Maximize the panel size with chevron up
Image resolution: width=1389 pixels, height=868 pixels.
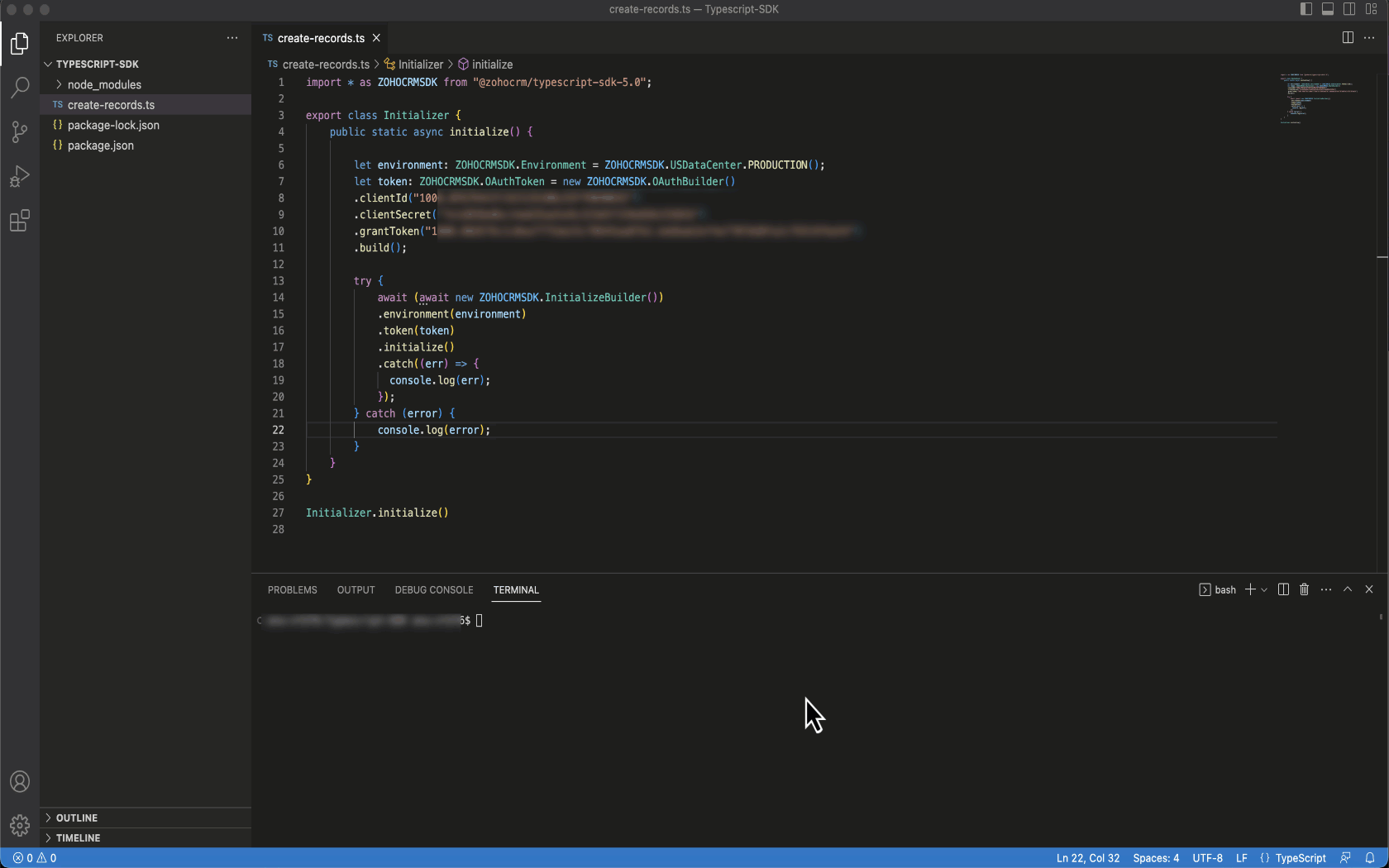click(x=1348, y=589)
